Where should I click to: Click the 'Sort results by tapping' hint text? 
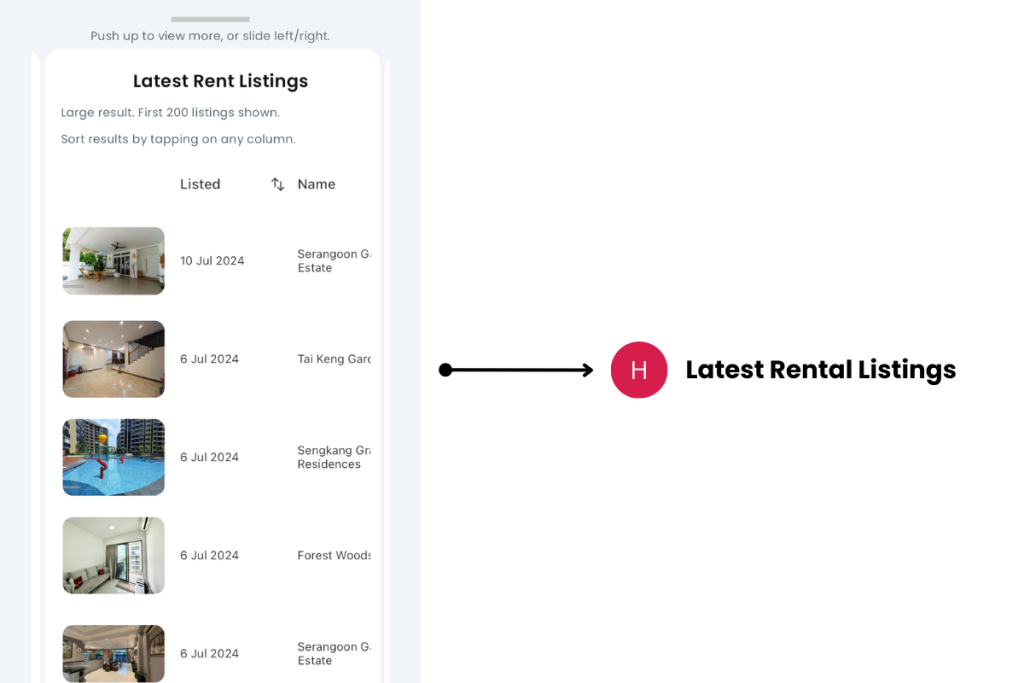tap(178, 139)
